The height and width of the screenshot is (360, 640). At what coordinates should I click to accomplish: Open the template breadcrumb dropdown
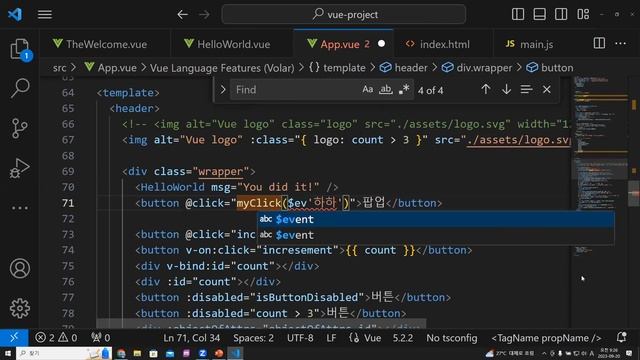tap(337, 68)
